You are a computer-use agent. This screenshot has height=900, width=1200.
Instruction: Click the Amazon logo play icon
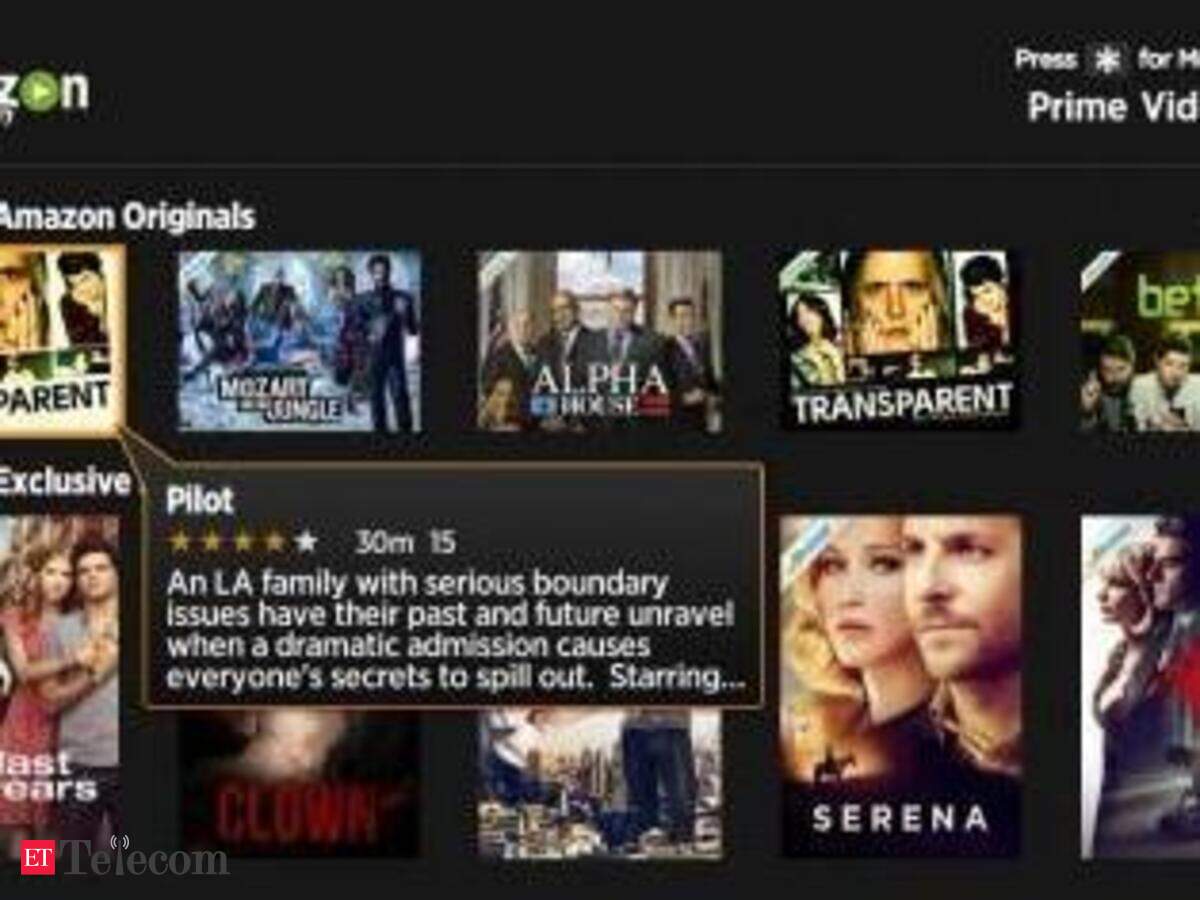[x=38, y=94]
